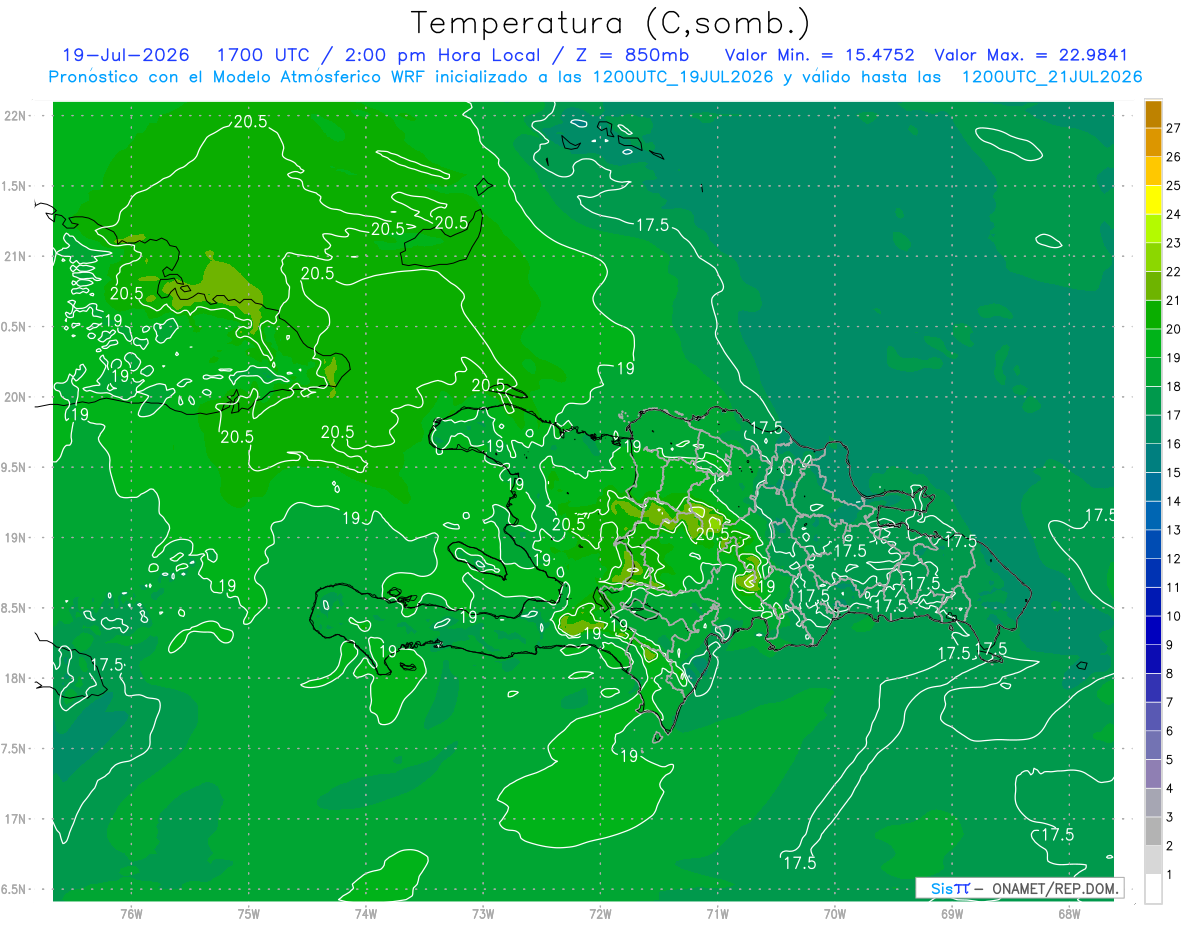This screenshot has width=1200, height=927.
Task: Pick the topmost brown swatch above 27
Action: pyautogui.click(x=1153, y=114)
